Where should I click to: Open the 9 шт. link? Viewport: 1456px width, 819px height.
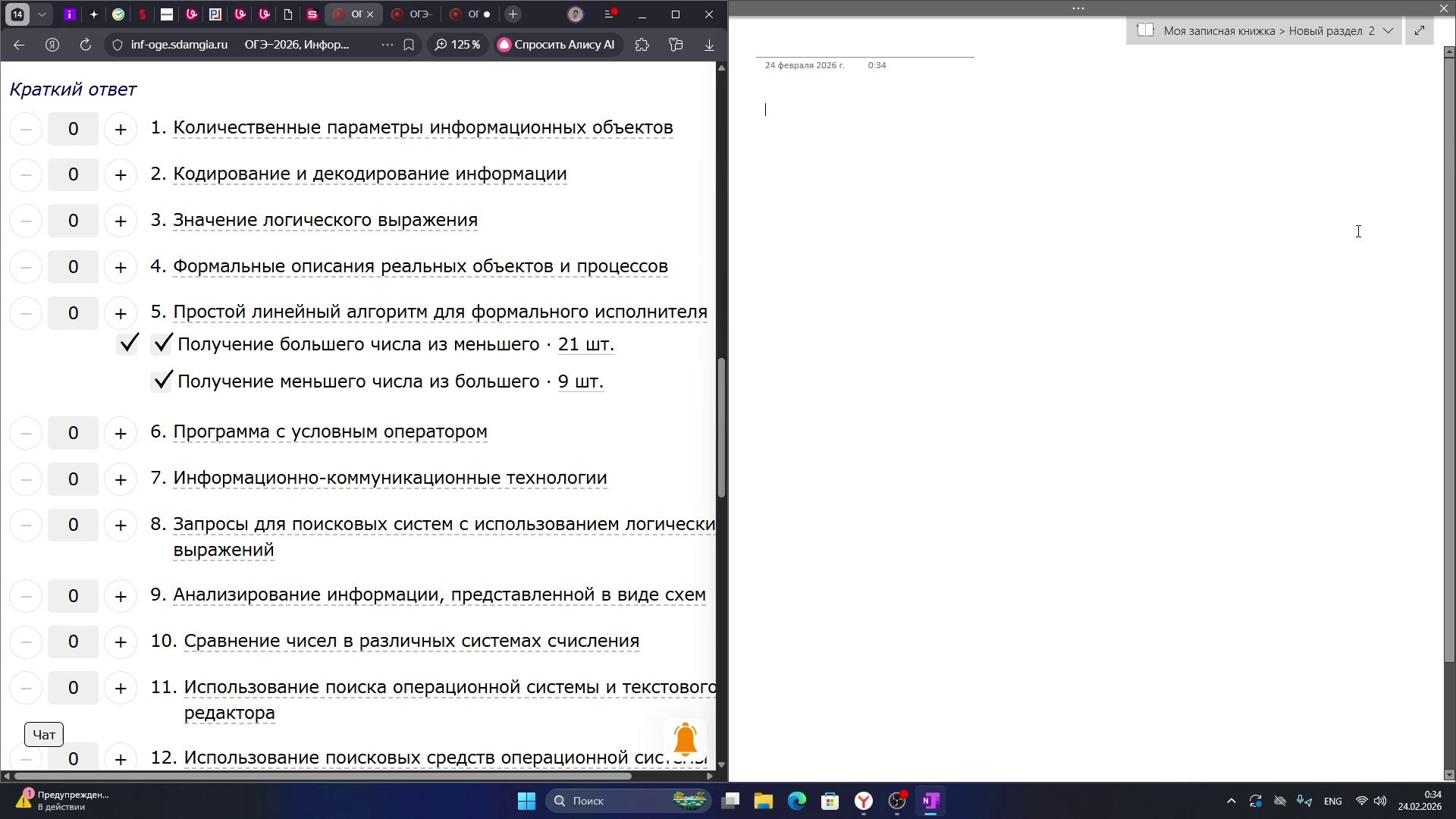(580, 381)
